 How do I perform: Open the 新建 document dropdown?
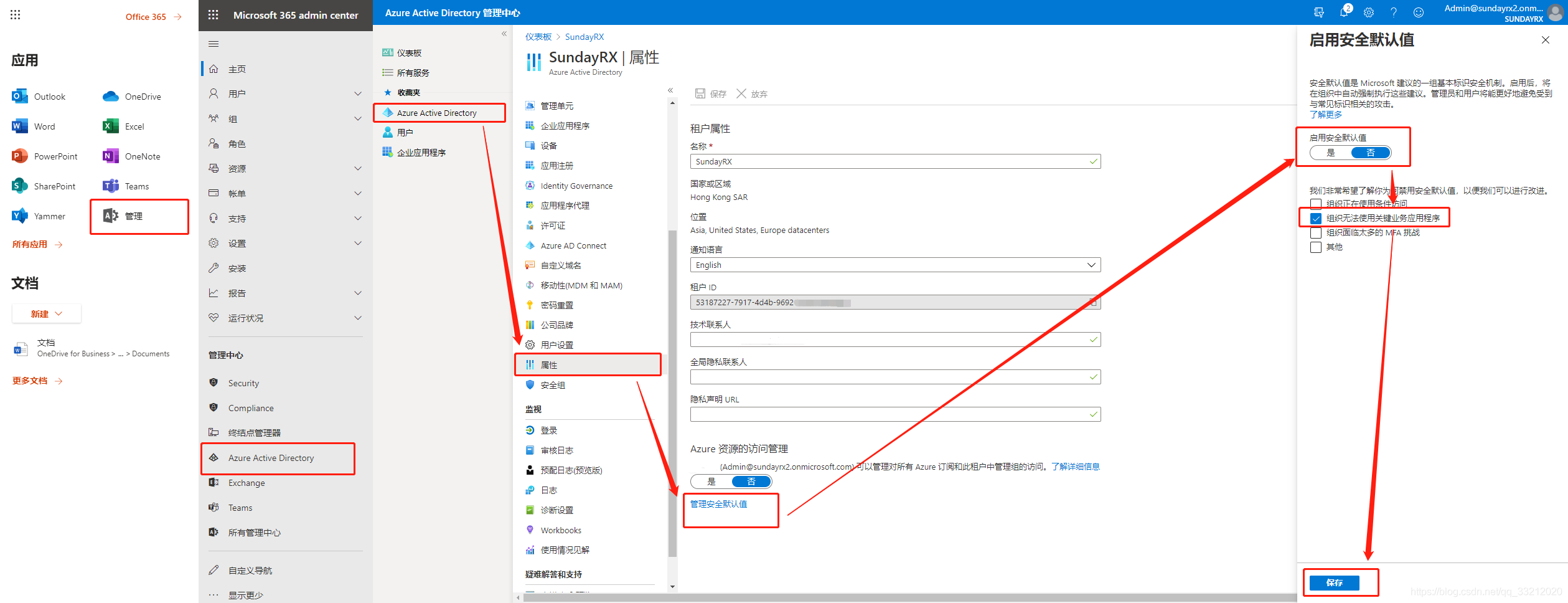point(47,314)
